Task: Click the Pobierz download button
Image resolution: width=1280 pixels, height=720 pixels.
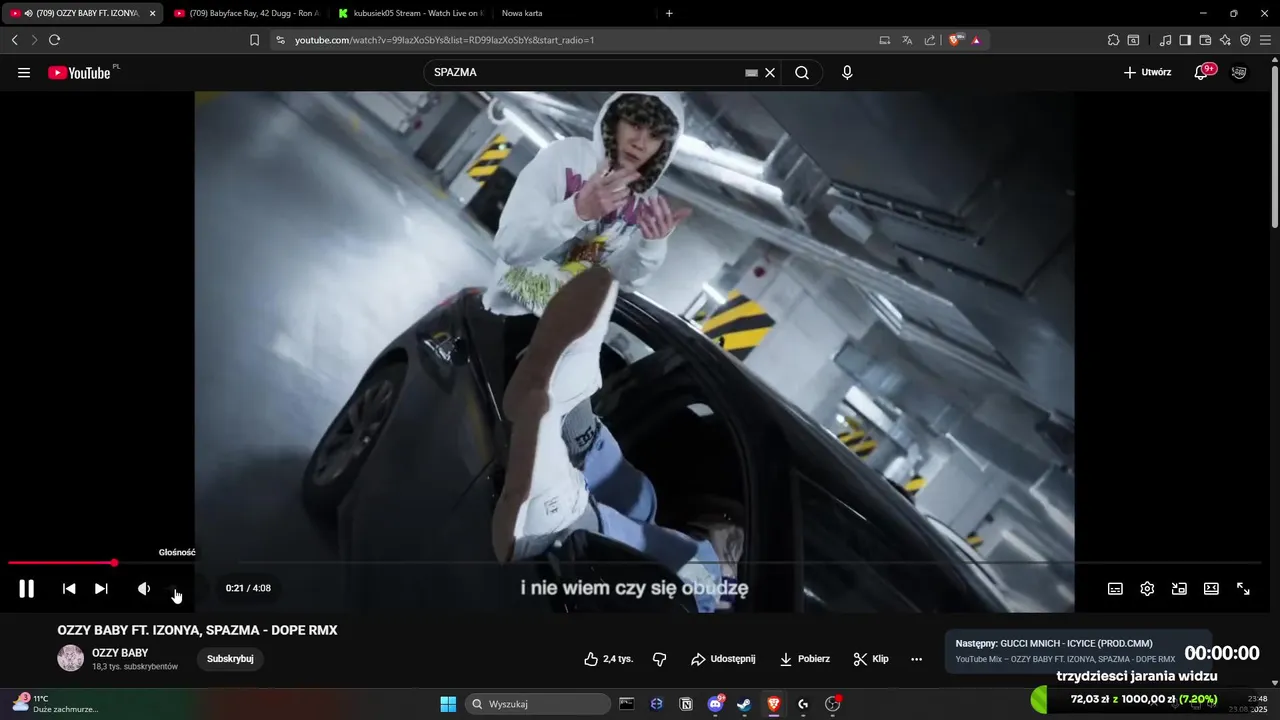Action: (805, 659)
